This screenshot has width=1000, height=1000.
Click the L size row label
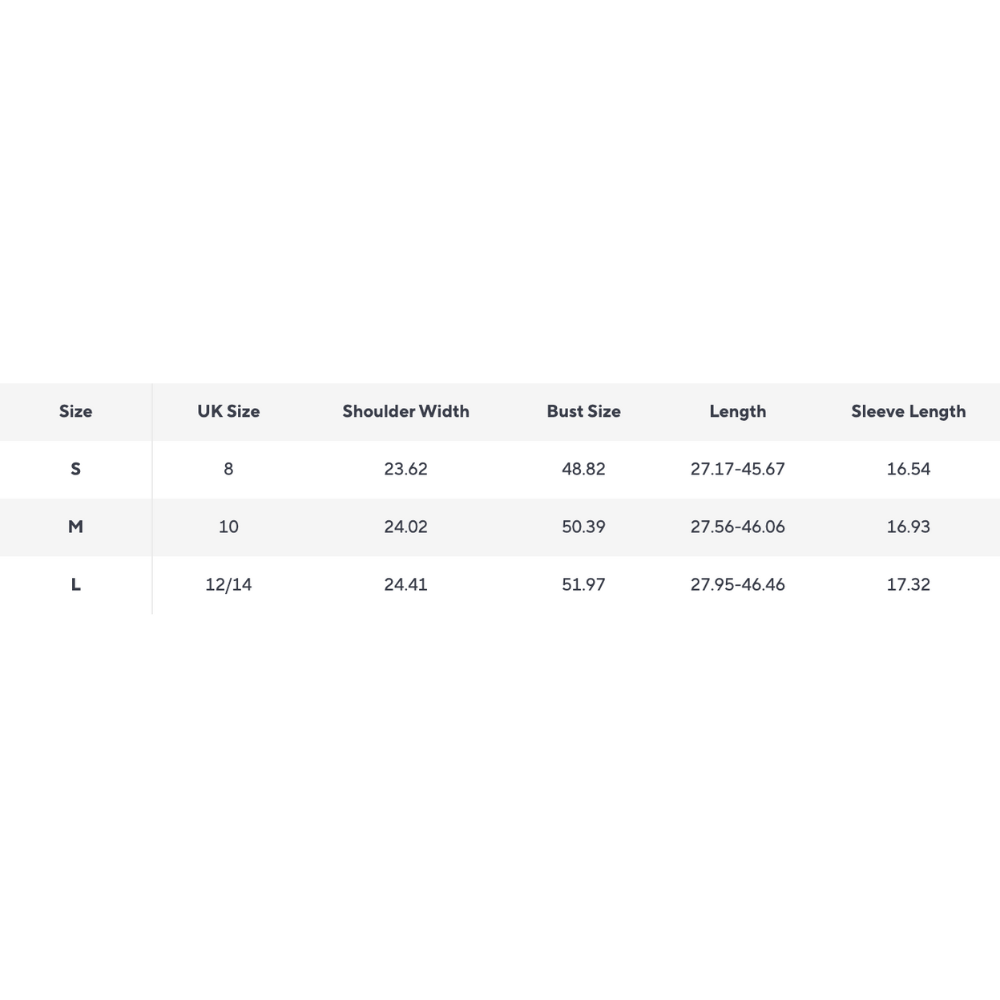(x=76, y=585)
